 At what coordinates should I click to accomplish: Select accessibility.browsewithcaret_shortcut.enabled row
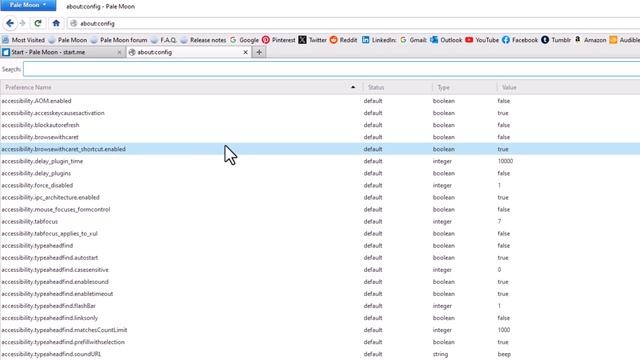click(x=320, y=149)
